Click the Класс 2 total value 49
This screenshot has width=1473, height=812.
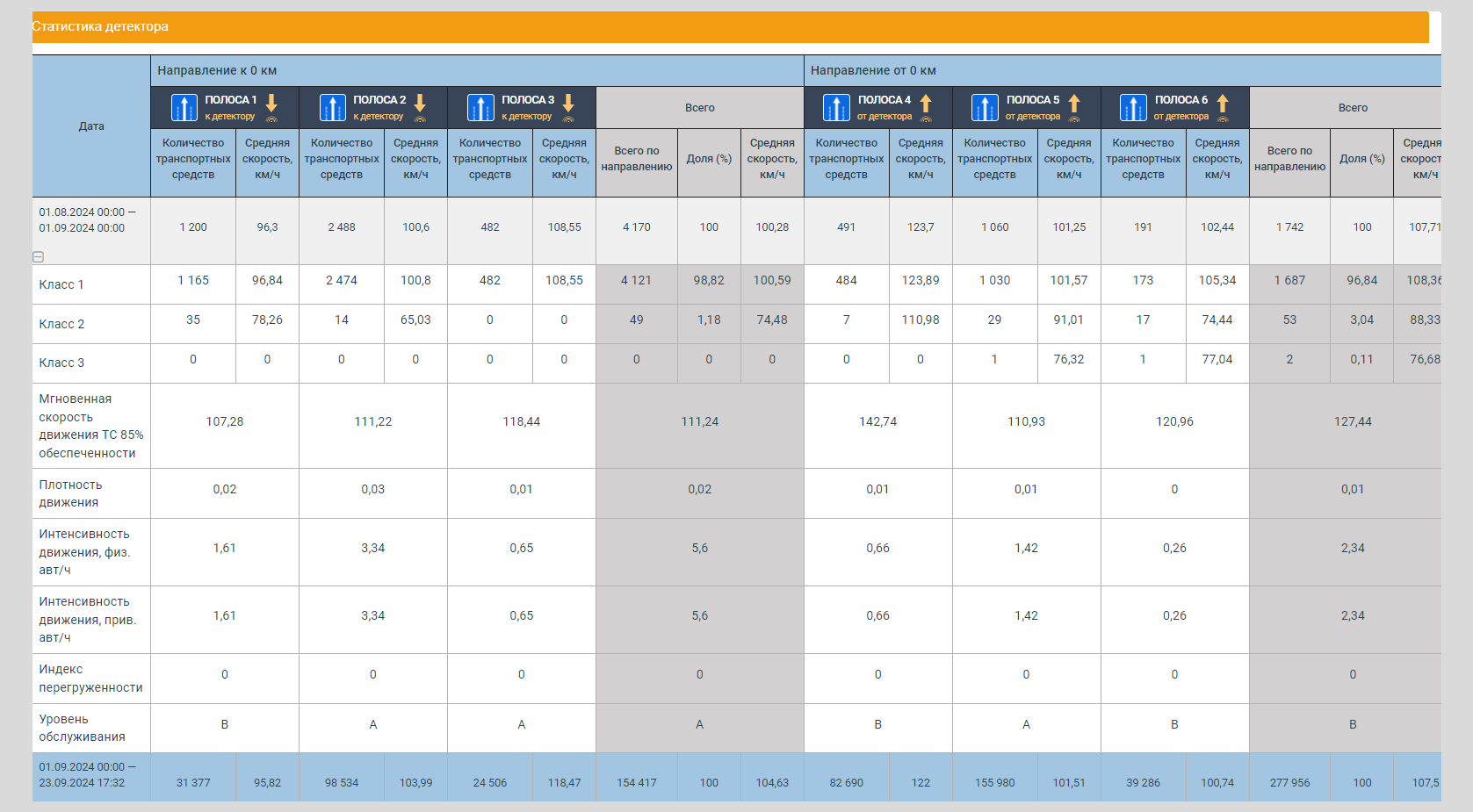(637, 320)
